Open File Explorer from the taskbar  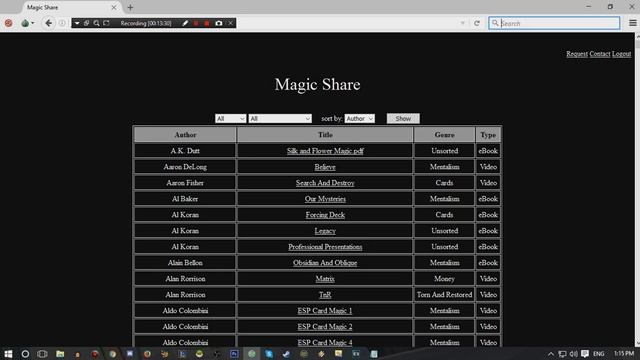coord(60,354)
